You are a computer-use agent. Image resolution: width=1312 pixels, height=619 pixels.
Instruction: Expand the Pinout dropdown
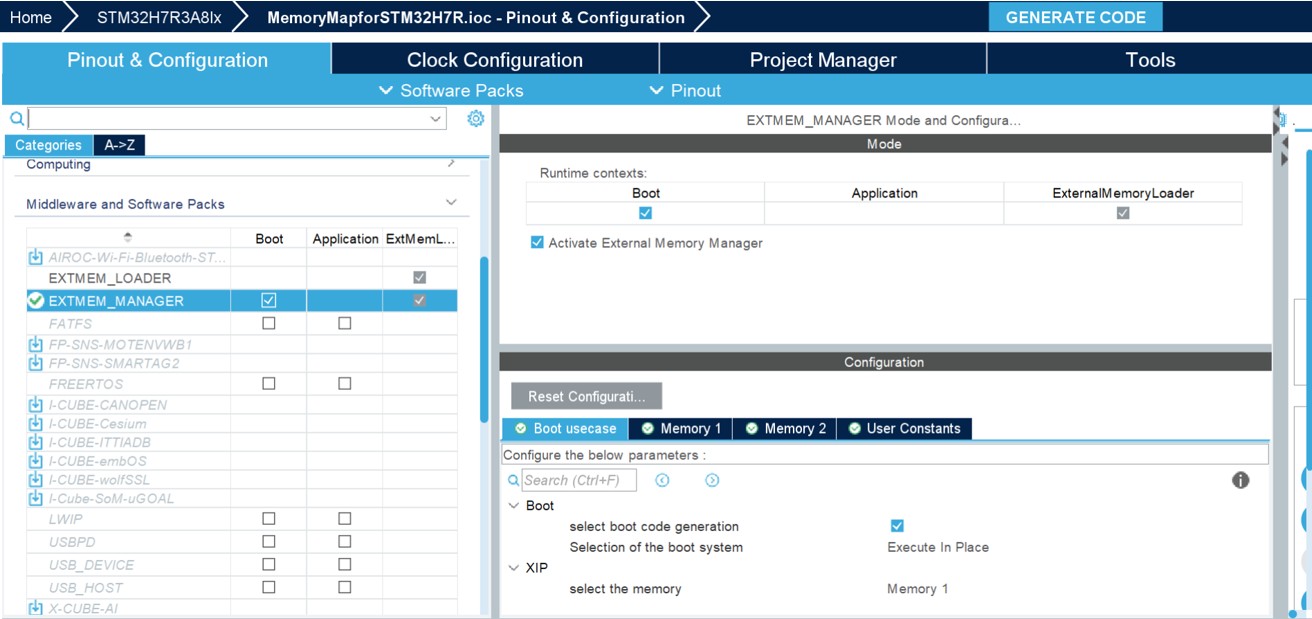[x=685, y=90]
